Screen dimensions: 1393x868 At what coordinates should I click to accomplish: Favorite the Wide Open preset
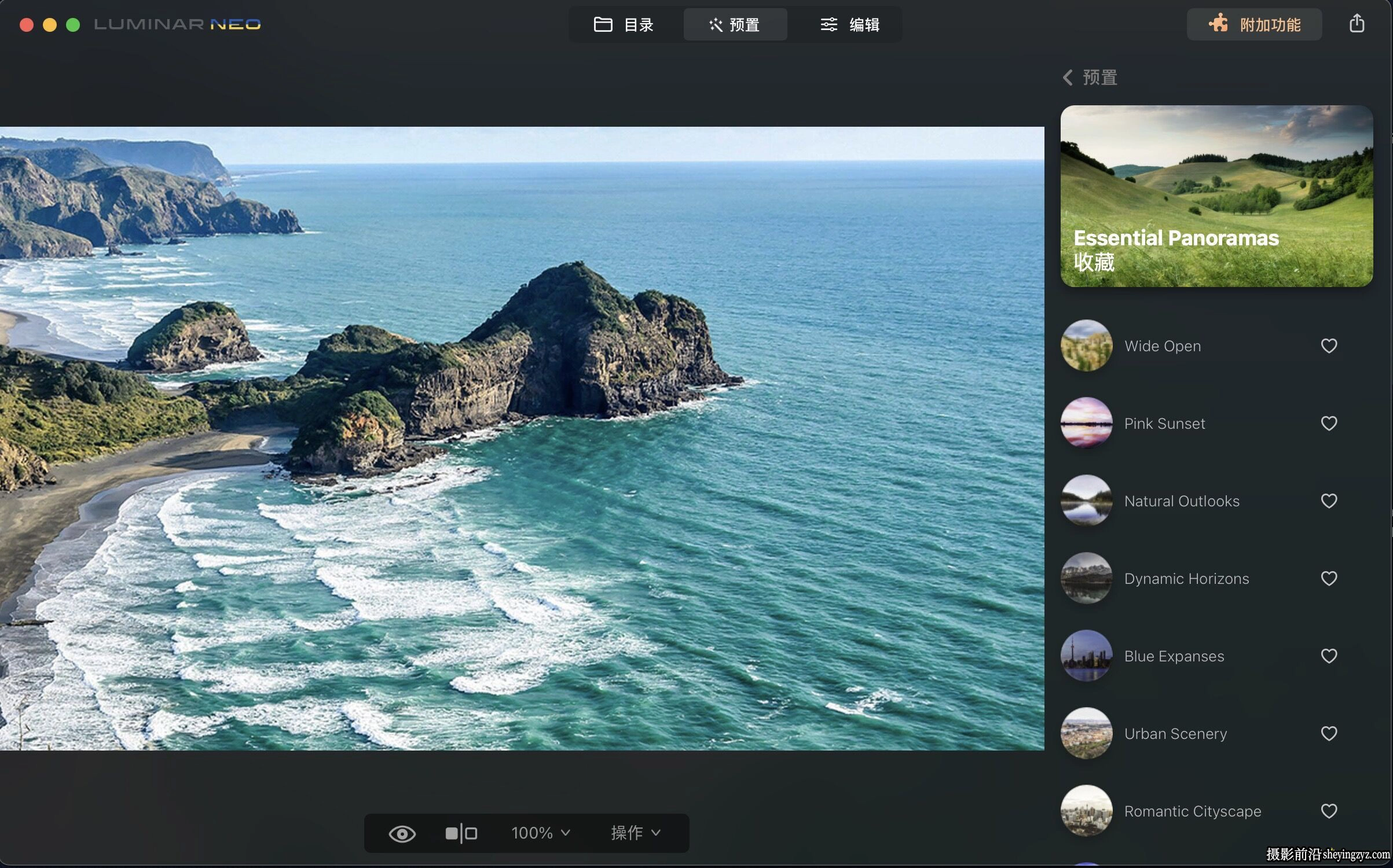[x=1329, y=346]
